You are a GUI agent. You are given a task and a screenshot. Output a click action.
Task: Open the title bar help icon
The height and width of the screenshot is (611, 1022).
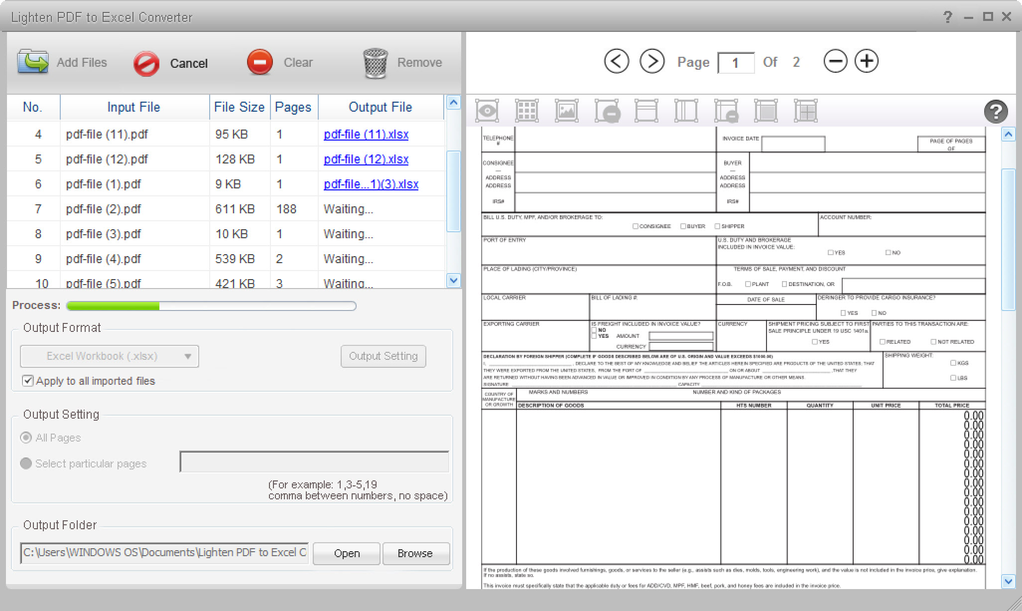click(x=948, y=17)
